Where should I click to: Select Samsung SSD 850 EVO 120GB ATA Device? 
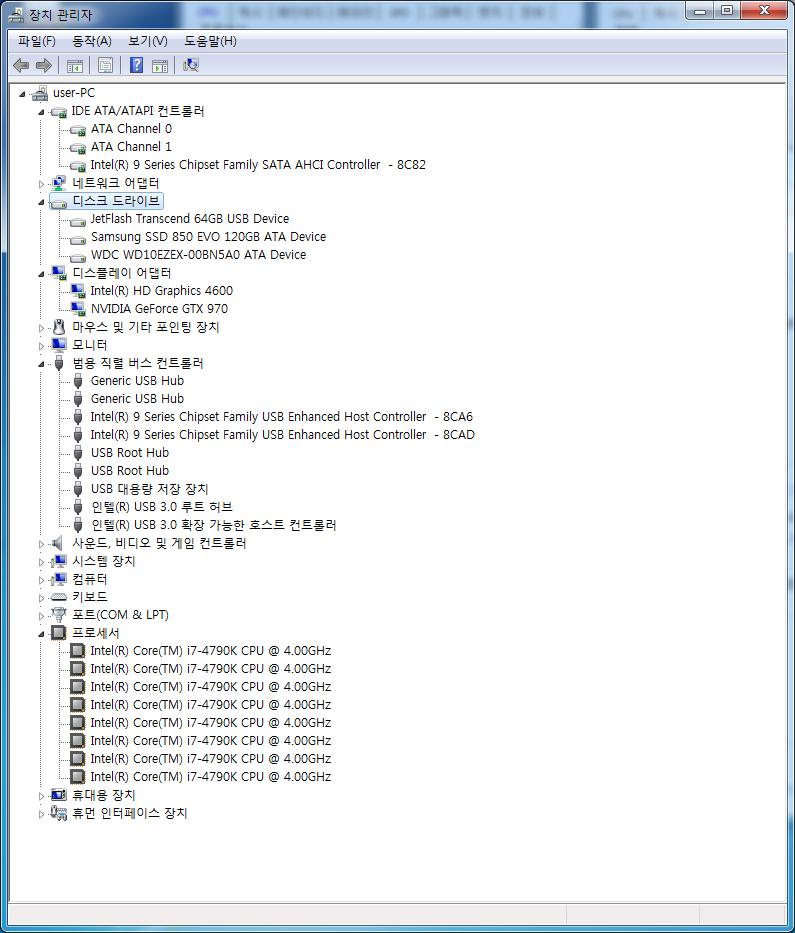tap(208, 237)
